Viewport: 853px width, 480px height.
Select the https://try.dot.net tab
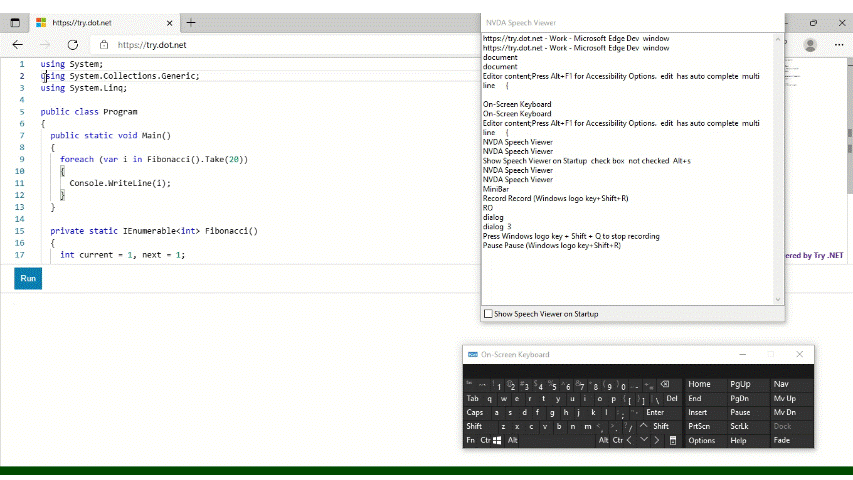pyautogui.click(x=103, y=23)
